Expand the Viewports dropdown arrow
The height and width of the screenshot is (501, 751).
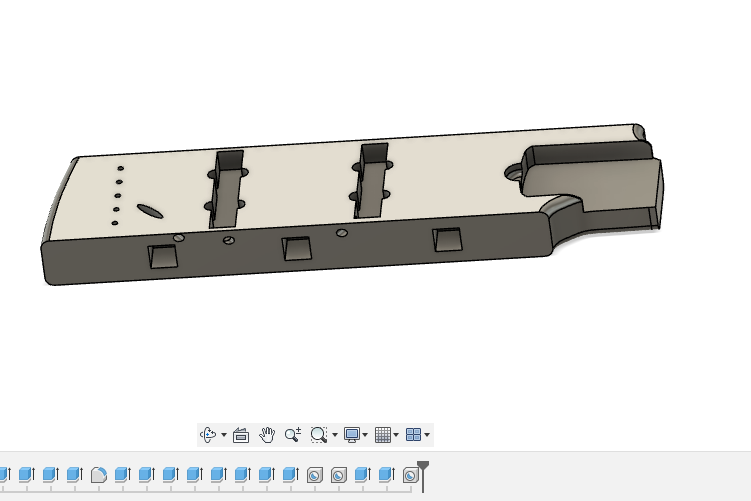[427, 435]
